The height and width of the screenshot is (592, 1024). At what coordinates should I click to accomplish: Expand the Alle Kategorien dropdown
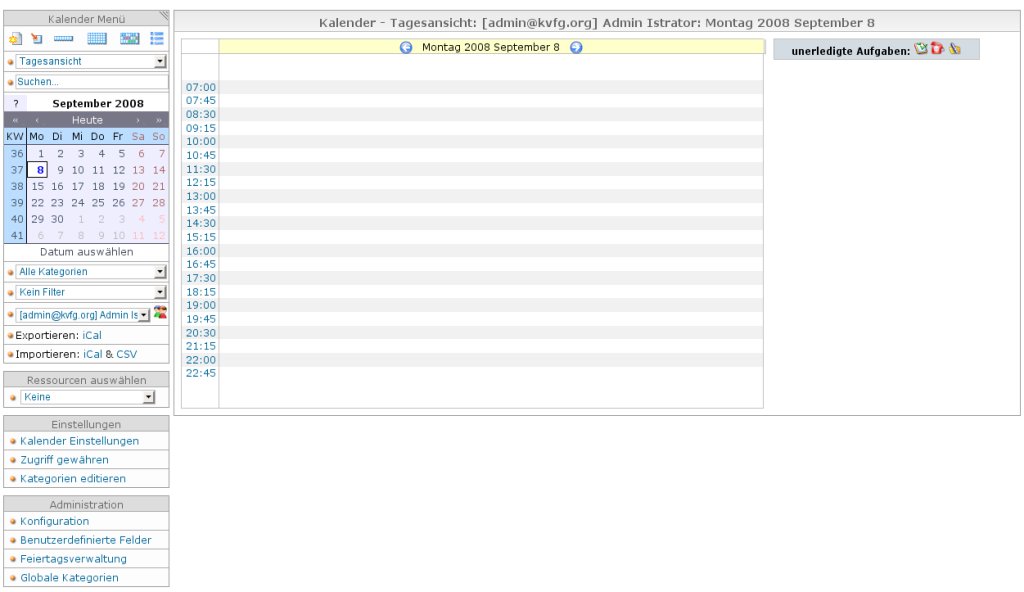(x=91, y=272)
